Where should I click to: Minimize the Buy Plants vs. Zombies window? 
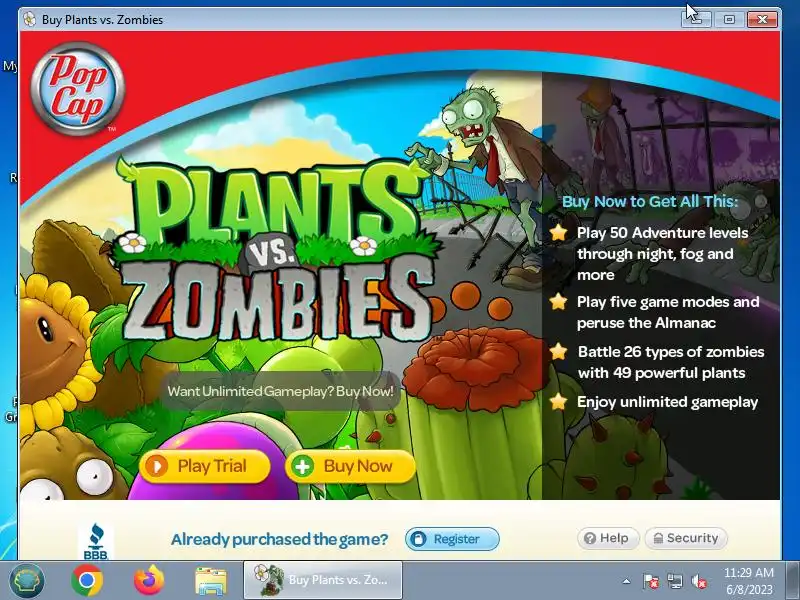(696, 19)
